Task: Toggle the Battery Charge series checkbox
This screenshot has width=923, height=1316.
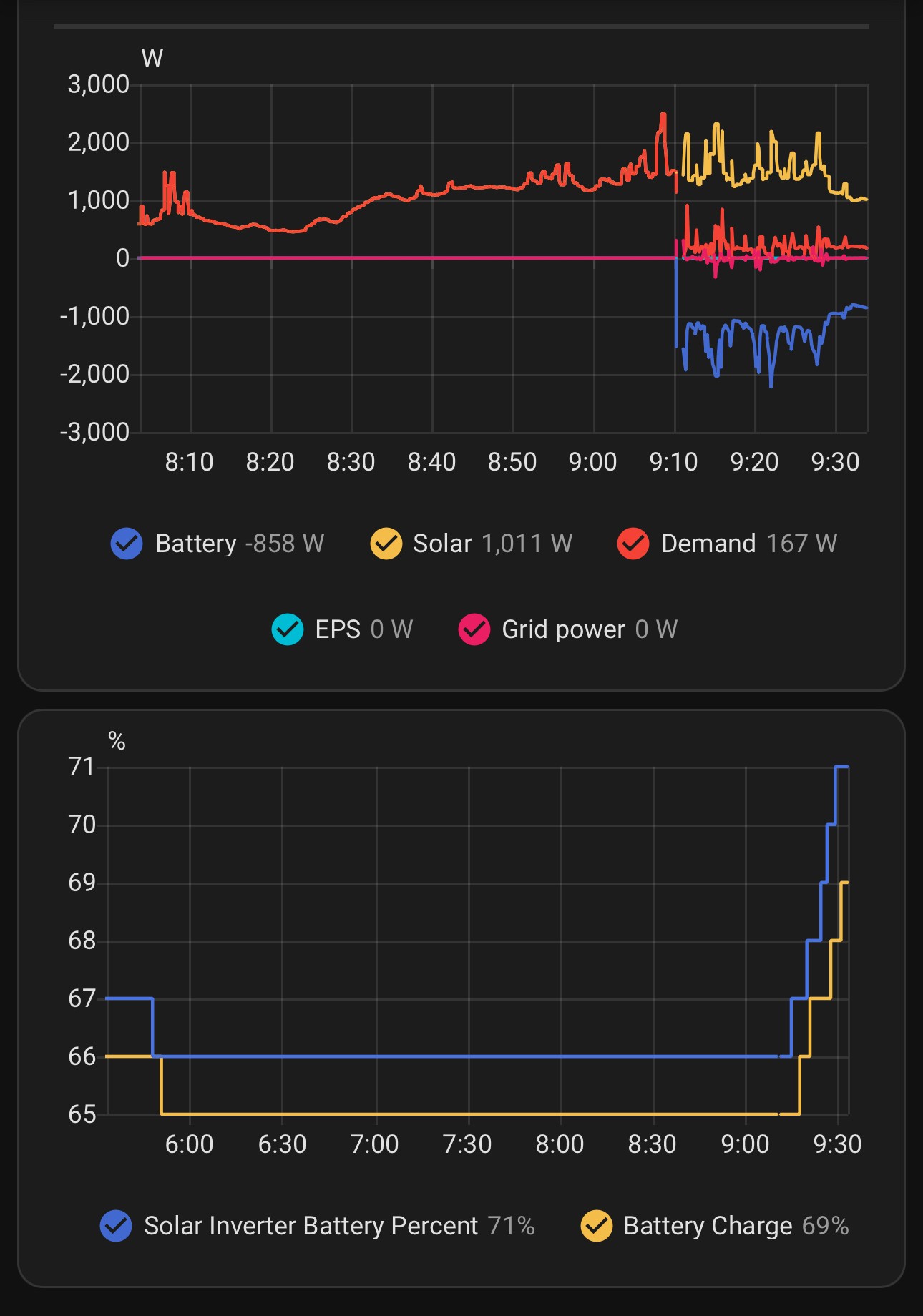Action: (x=597, y=1226)
